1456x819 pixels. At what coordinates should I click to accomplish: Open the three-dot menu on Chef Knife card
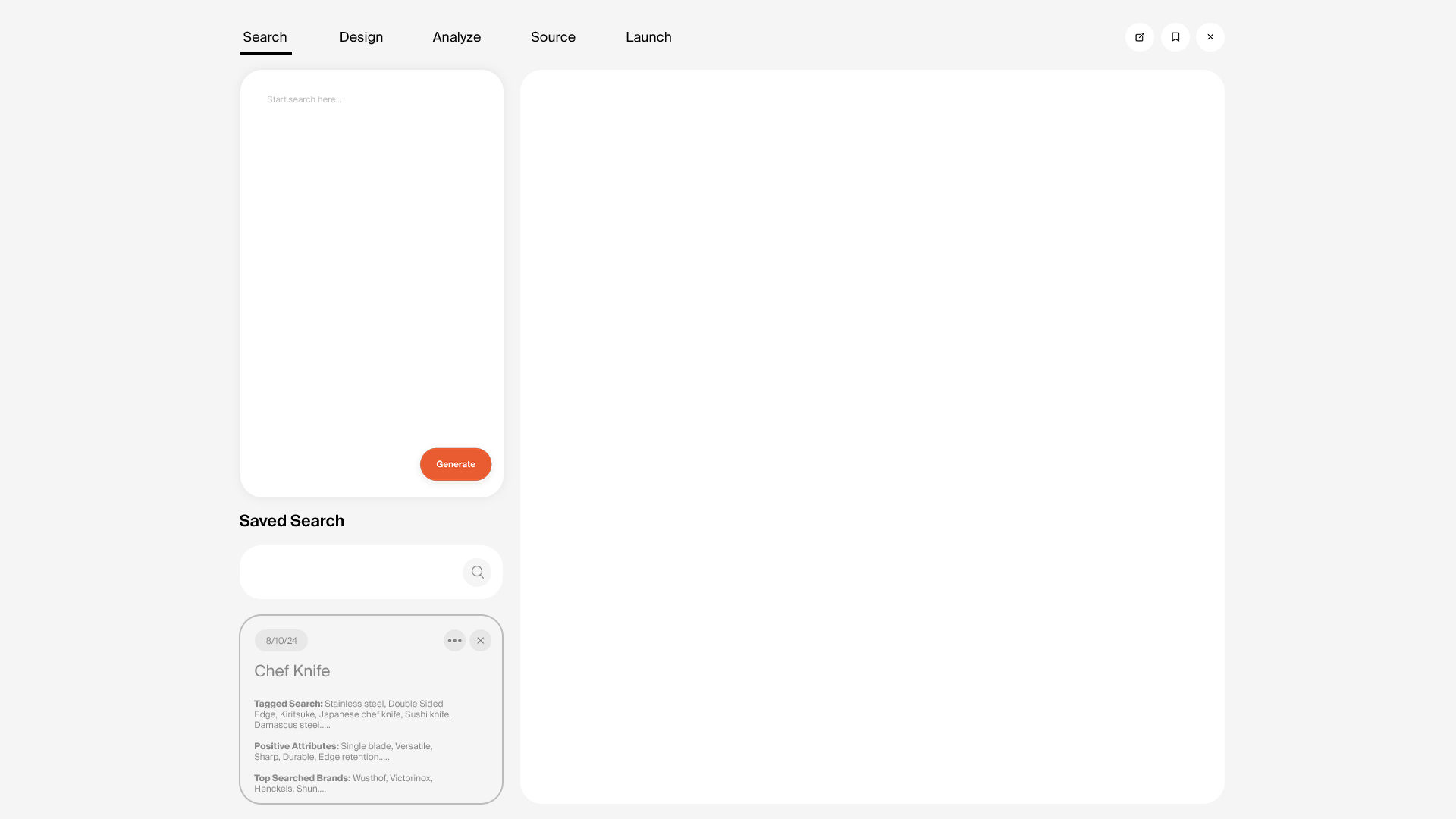[454, 641]
